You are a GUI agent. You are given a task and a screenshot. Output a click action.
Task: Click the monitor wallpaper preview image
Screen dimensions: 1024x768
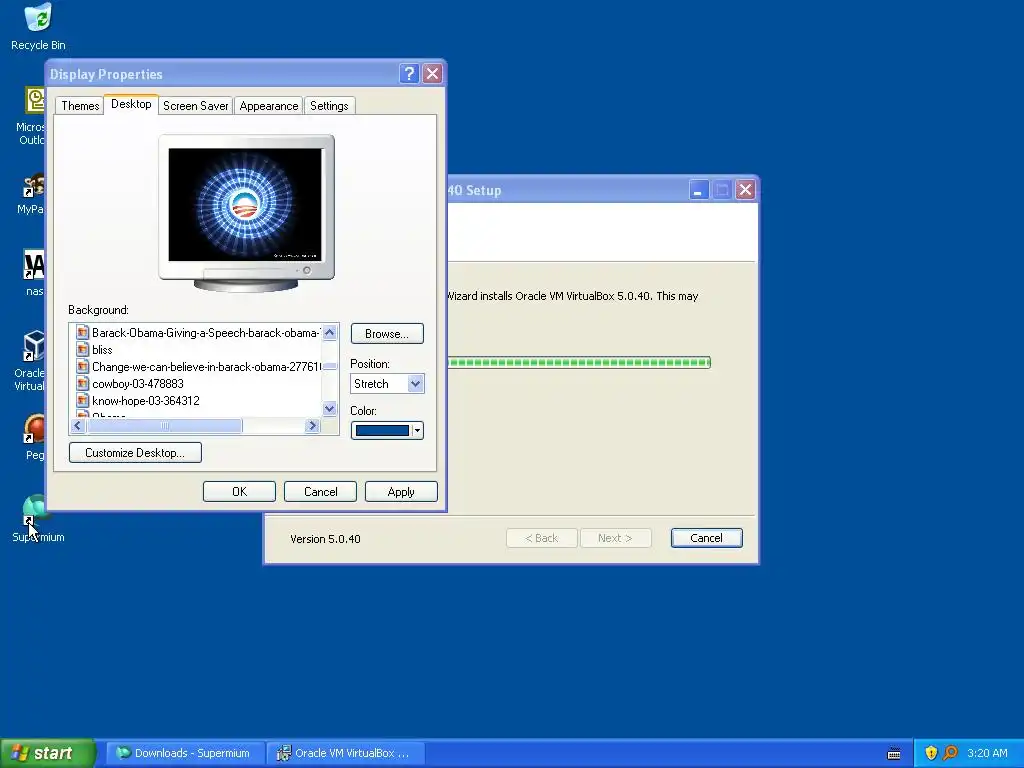(x=245, y=204)
